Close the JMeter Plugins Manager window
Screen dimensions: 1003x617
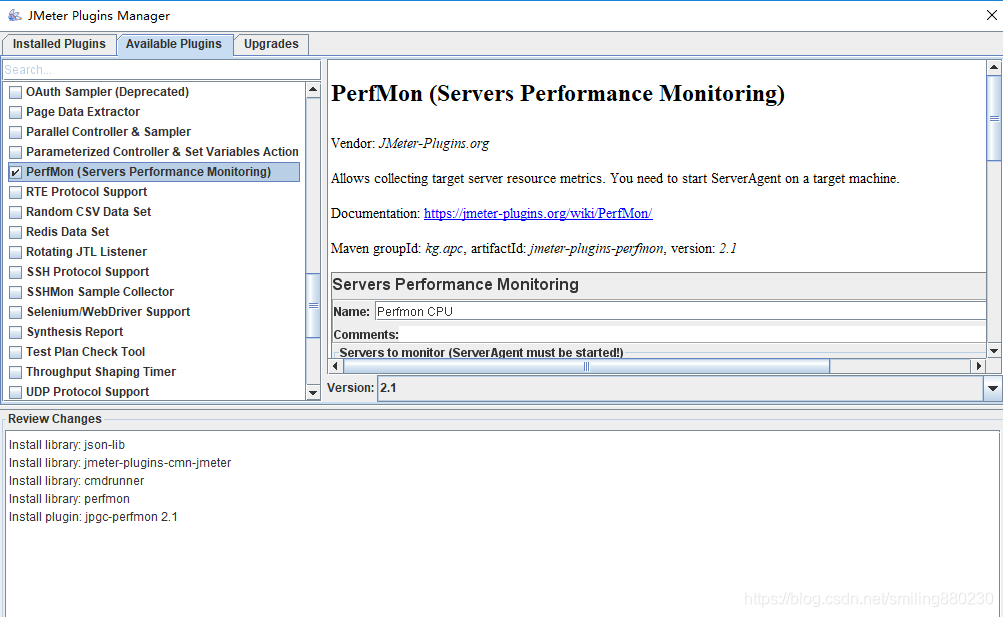(x=991, y=15)
